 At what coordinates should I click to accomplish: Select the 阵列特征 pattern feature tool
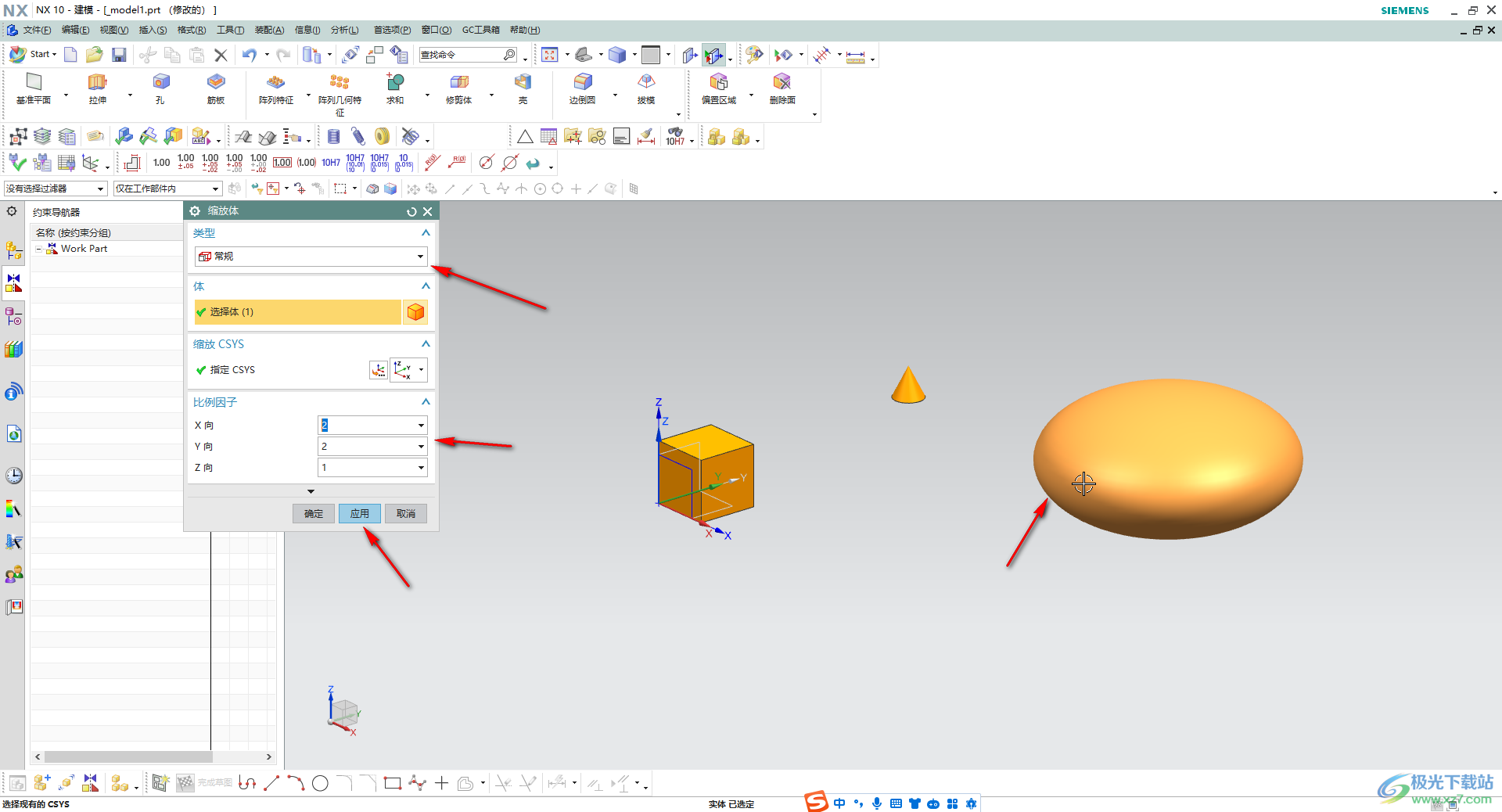[276, 88]
